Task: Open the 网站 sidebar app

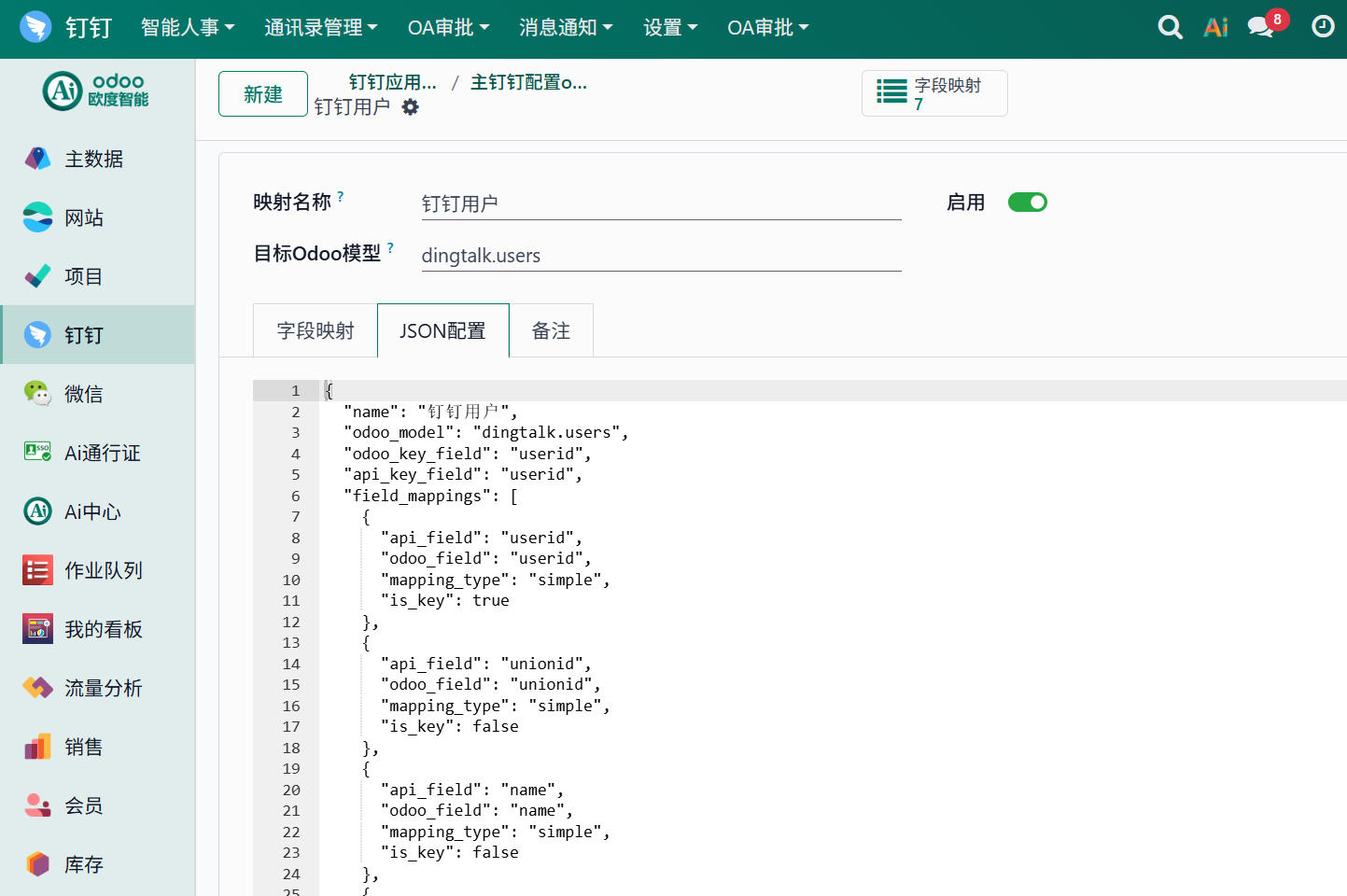Action: pos(97,217)
